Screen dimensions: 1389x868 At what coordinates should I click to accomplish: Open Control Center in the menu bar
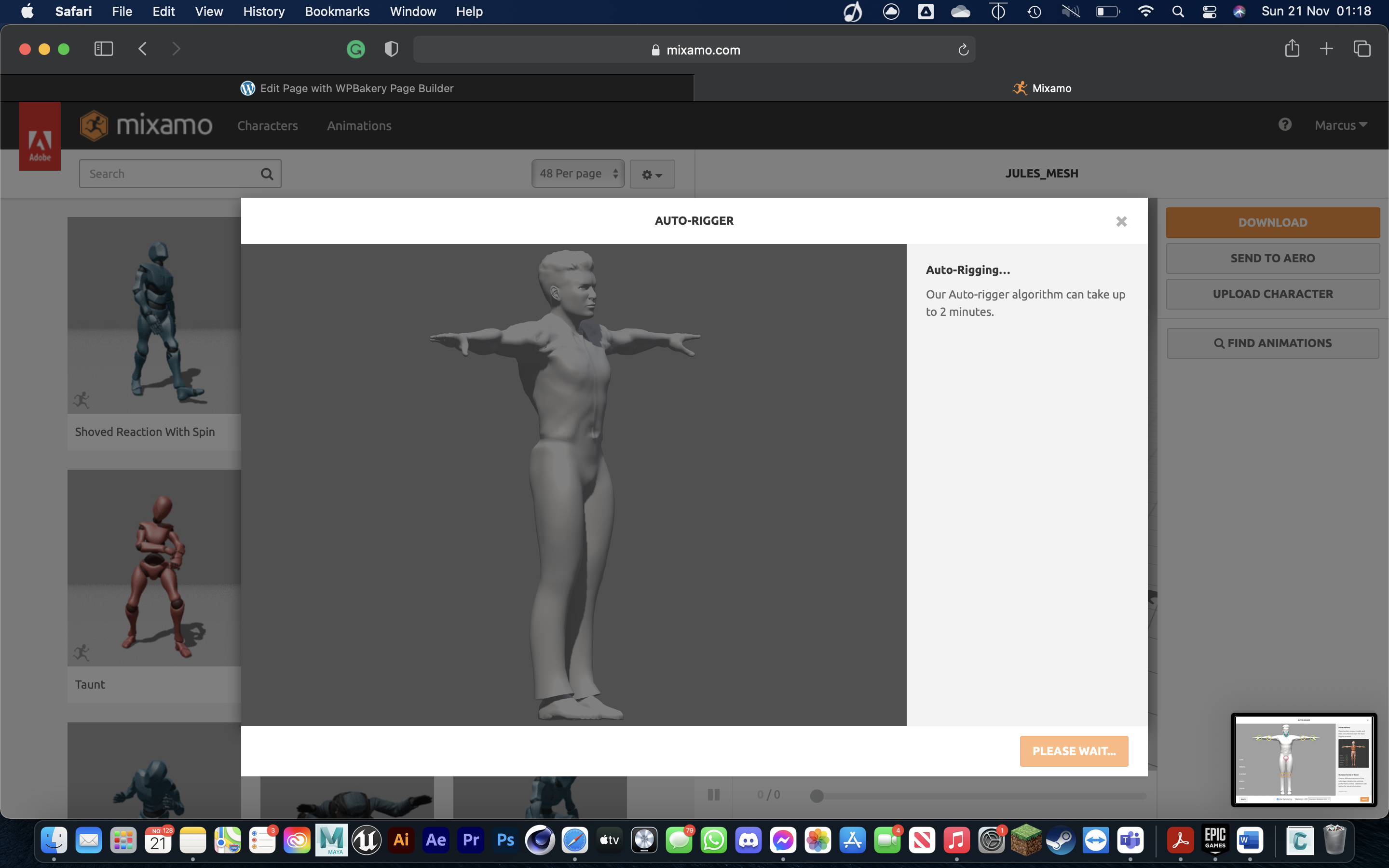(1210, 12)
